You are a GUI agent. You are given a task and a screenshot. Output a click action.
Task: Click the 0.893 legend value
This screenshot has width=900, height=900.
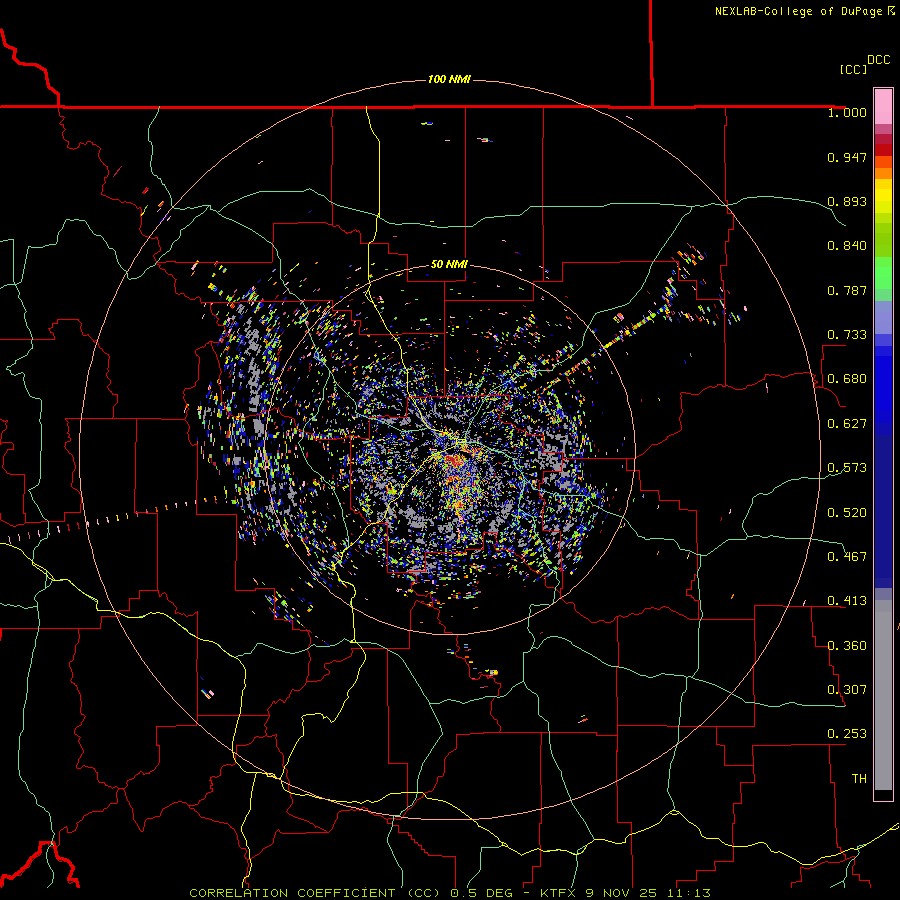coord(847,201)
